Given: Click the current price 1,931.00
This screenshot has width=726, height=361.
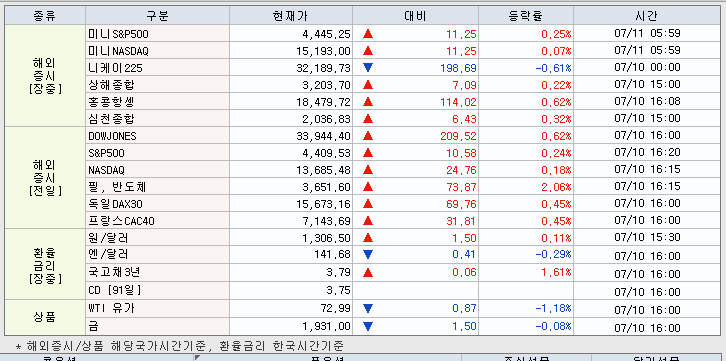Looking at the screenshot, I should point(326,327).
